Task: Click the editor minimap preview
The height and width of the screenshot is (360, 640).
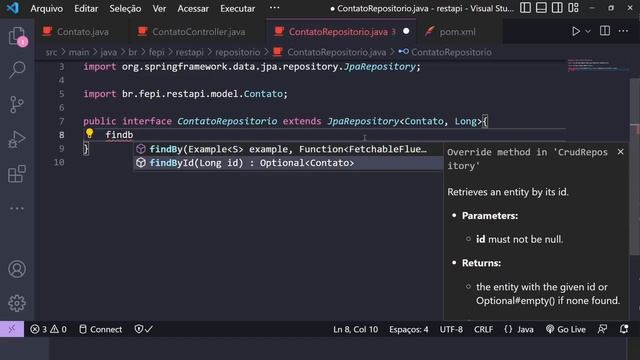Action: pos(597,66)
